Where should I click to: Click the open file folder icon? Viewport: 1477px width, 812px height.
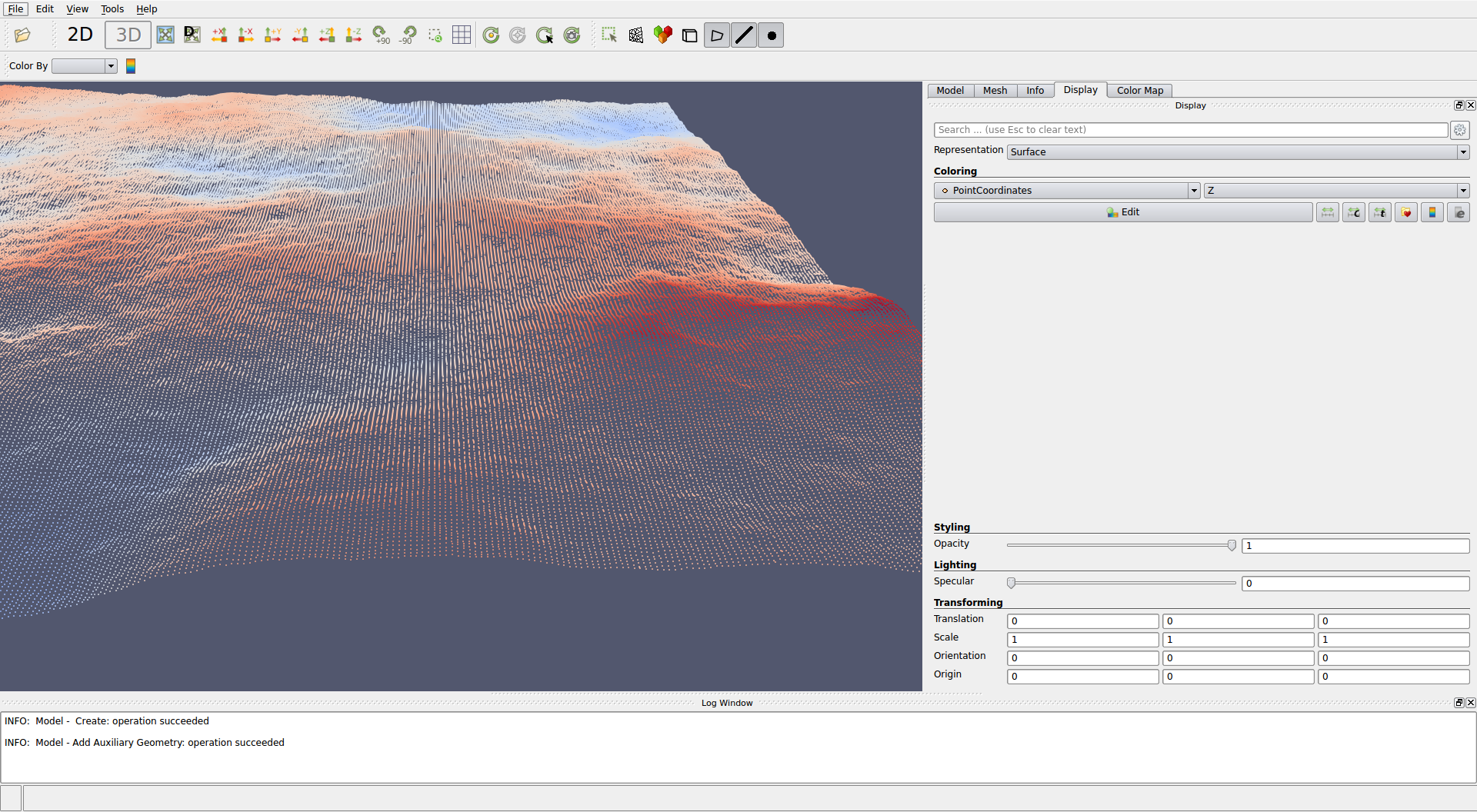[x=22, y=35]
